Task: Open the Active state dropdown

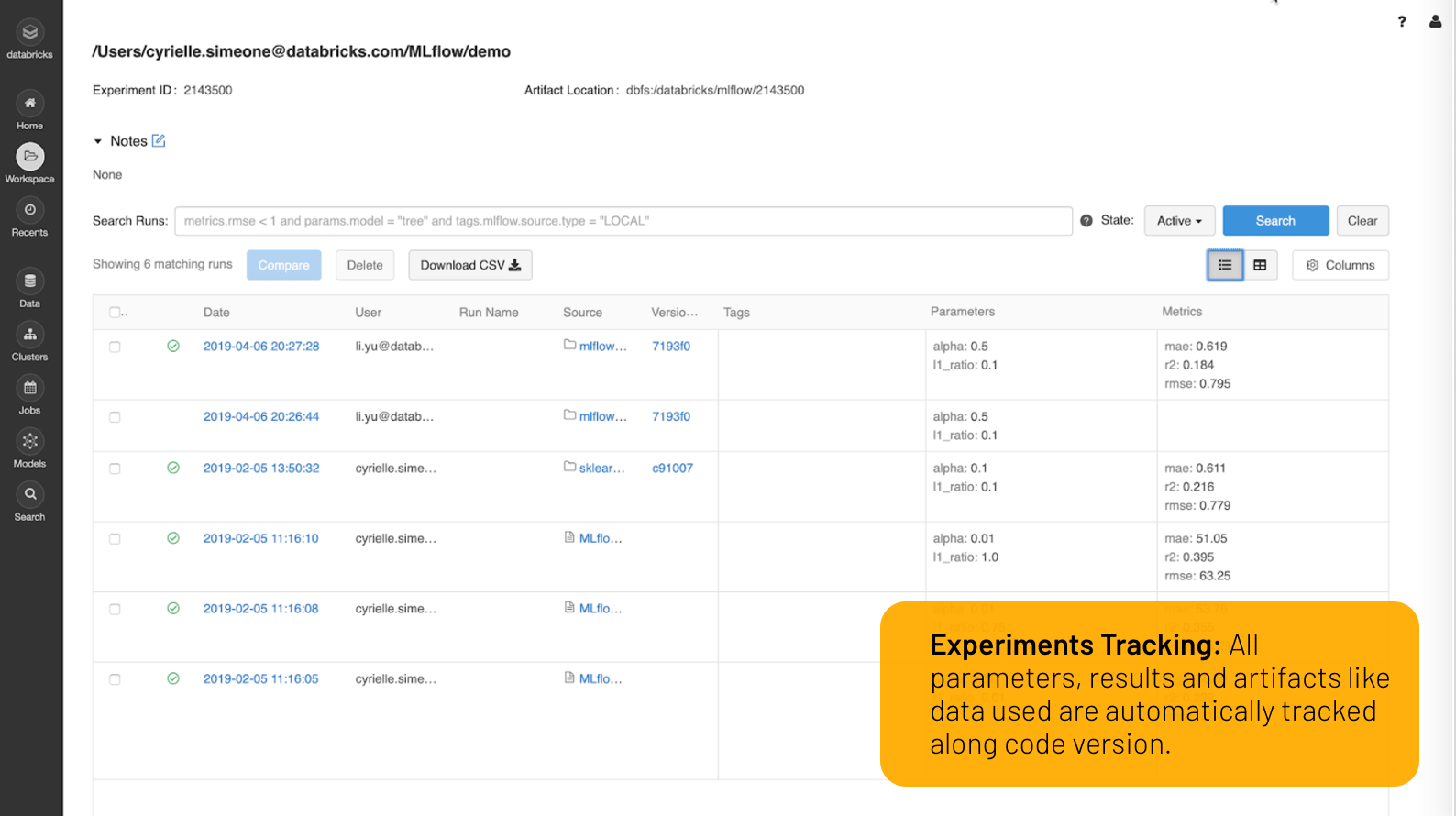Action: [1179, 221]
